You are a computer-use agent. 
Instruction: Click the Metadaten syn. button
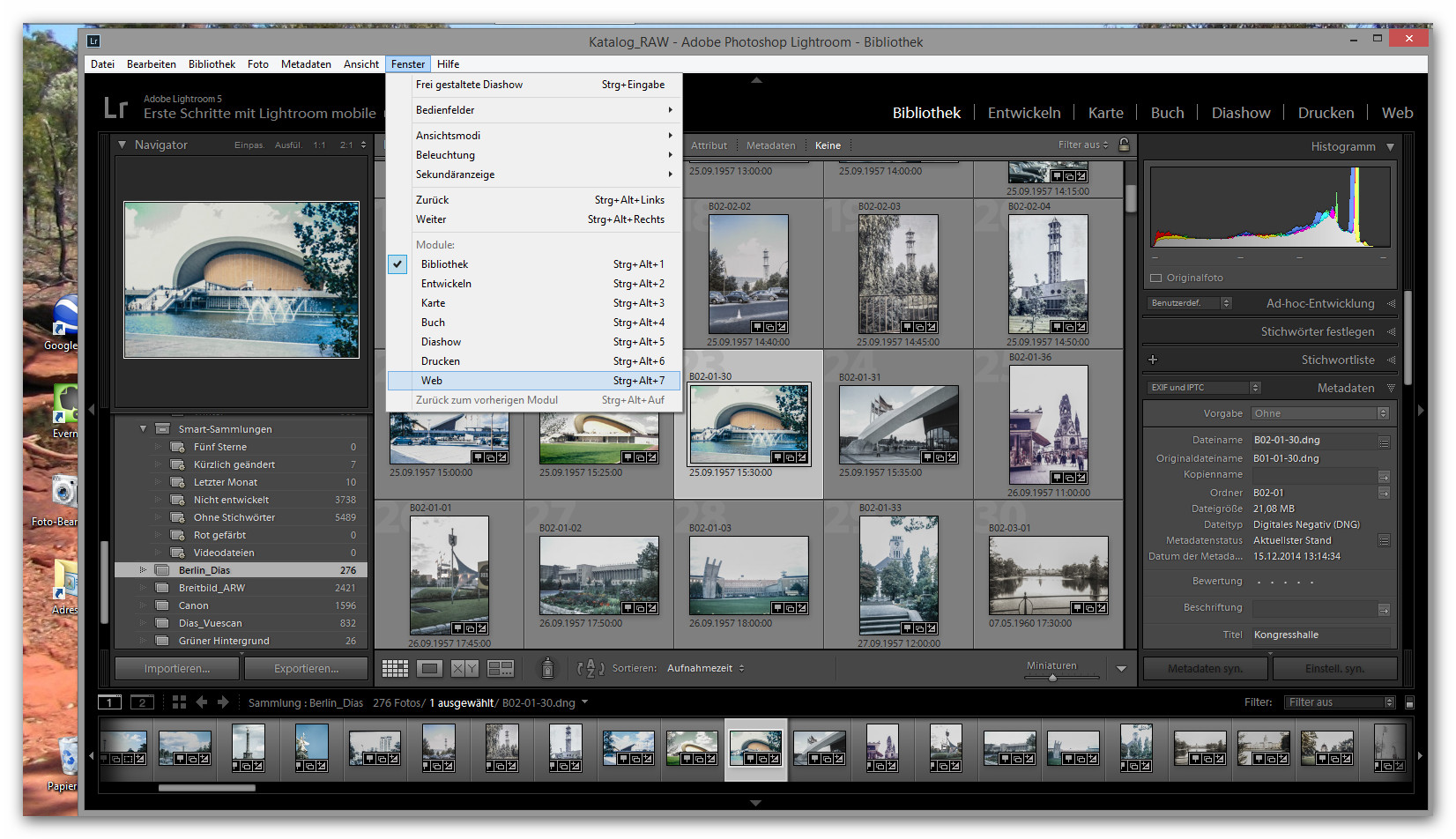[x=1205, y=669]
